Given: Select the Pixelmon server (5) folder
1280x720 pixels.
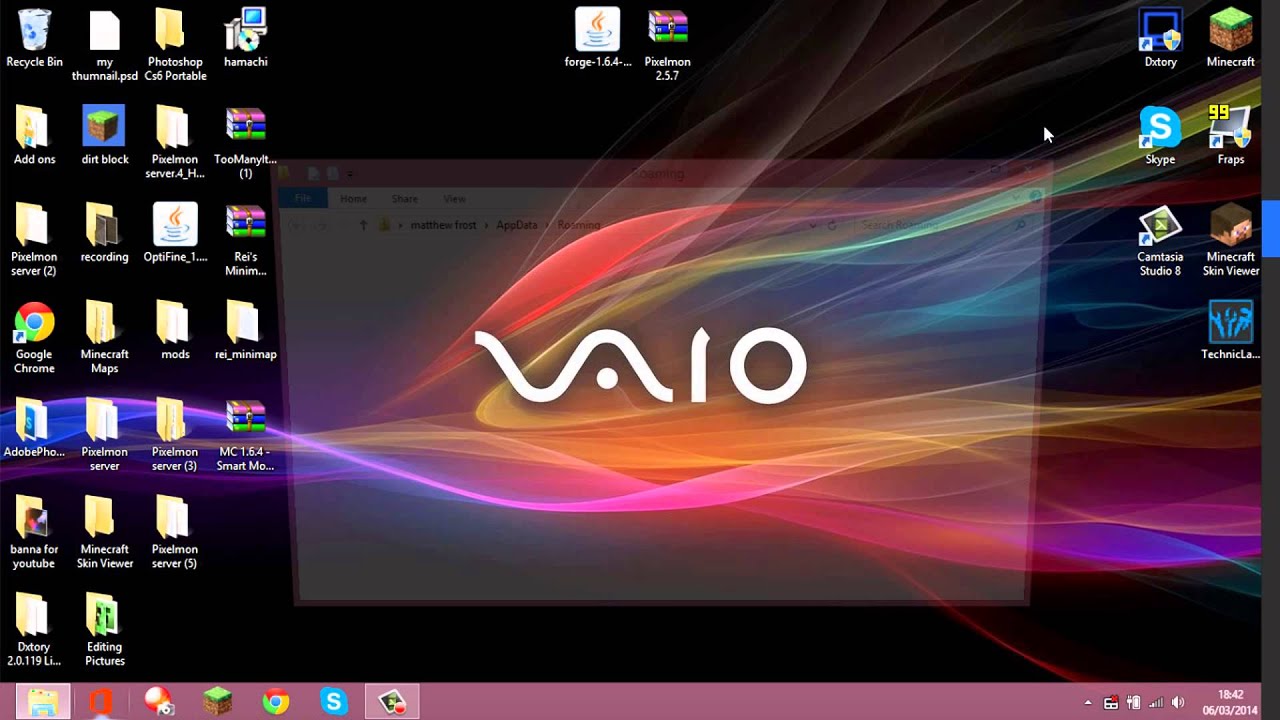Looking at the screenshot, I should [175, 533].
